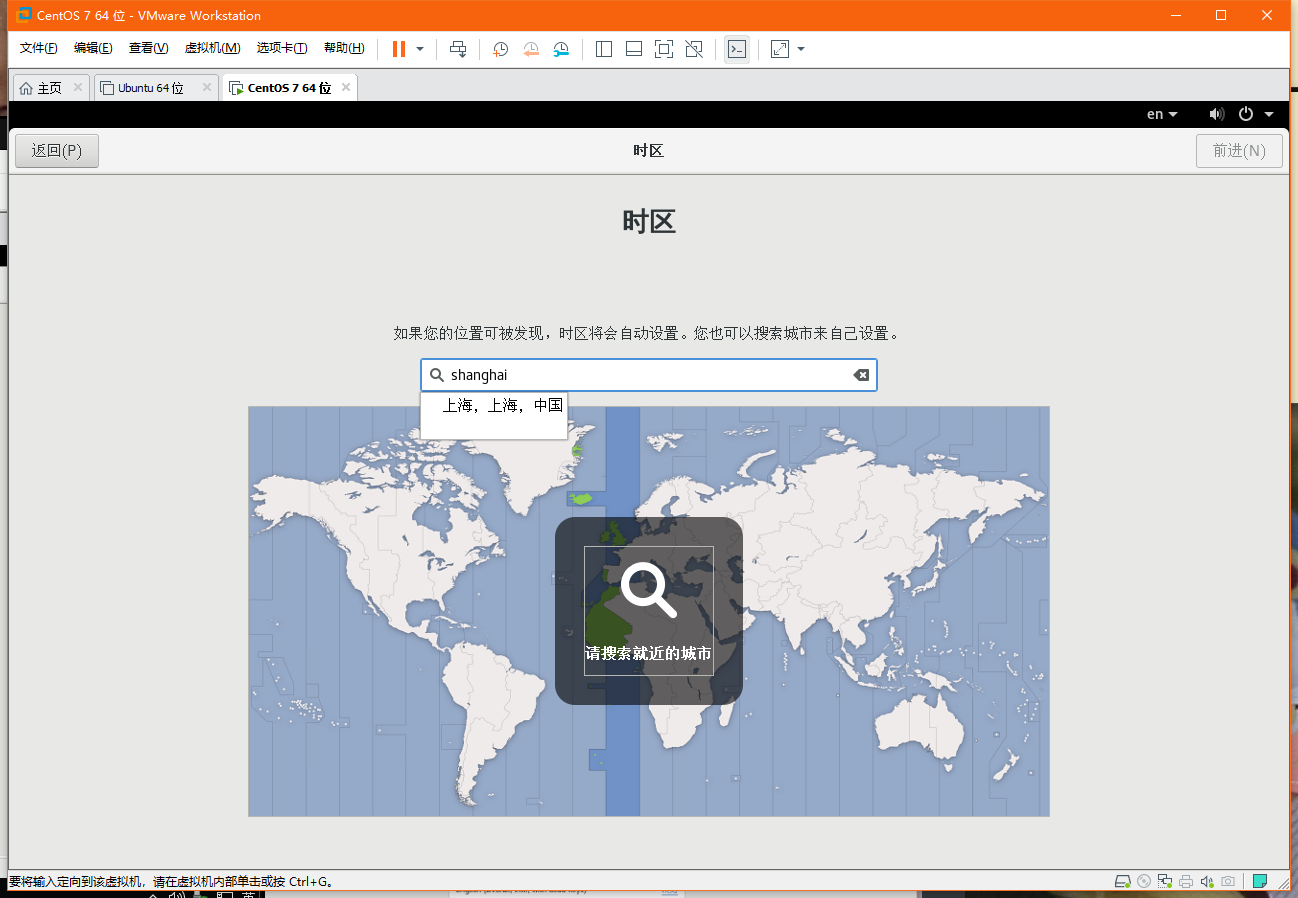Screen dimensions: 1298x898
Task: Enter full screen mode
Action: 663,49
